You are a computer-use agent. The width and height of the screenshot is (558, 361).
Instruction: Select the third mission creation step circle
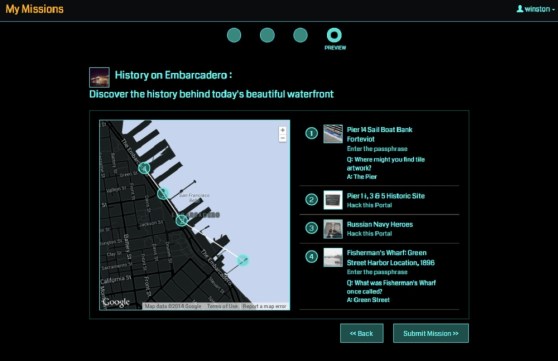pyautogui.click(x=300, y=35)
